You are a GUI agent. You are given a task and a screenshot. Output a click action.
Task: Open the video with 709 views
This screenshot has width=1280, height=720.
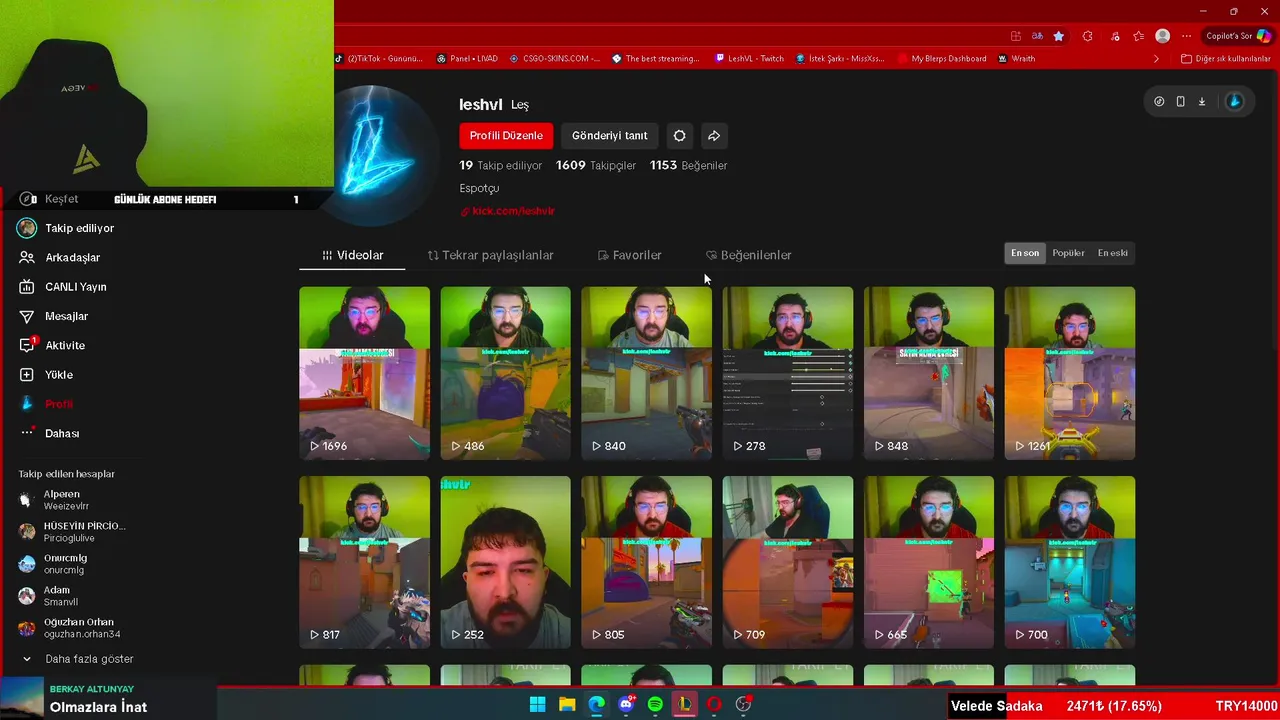point(788,562)
